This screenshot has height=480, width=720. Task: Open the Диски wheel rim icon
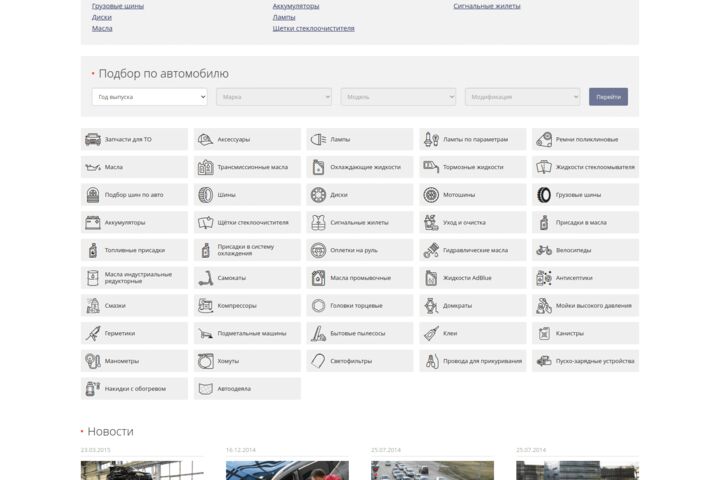pyautogui.click(x=318, y=195)
